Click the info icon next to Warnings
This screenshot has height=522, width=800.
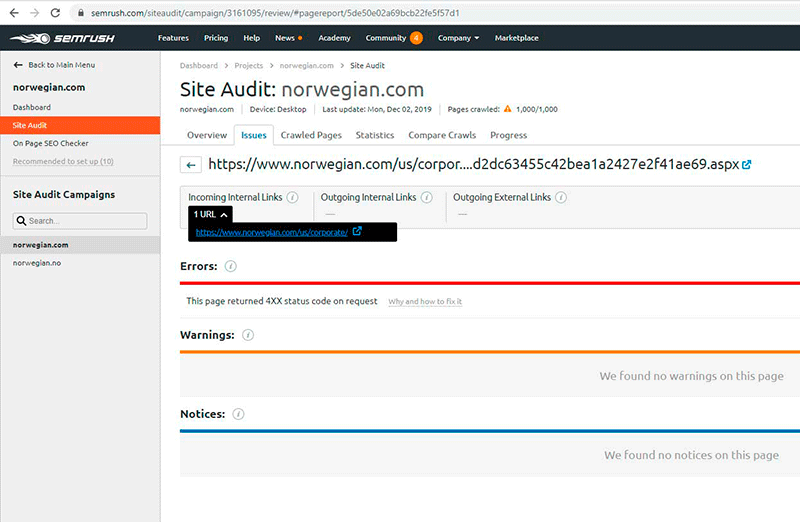click(248, 335)
